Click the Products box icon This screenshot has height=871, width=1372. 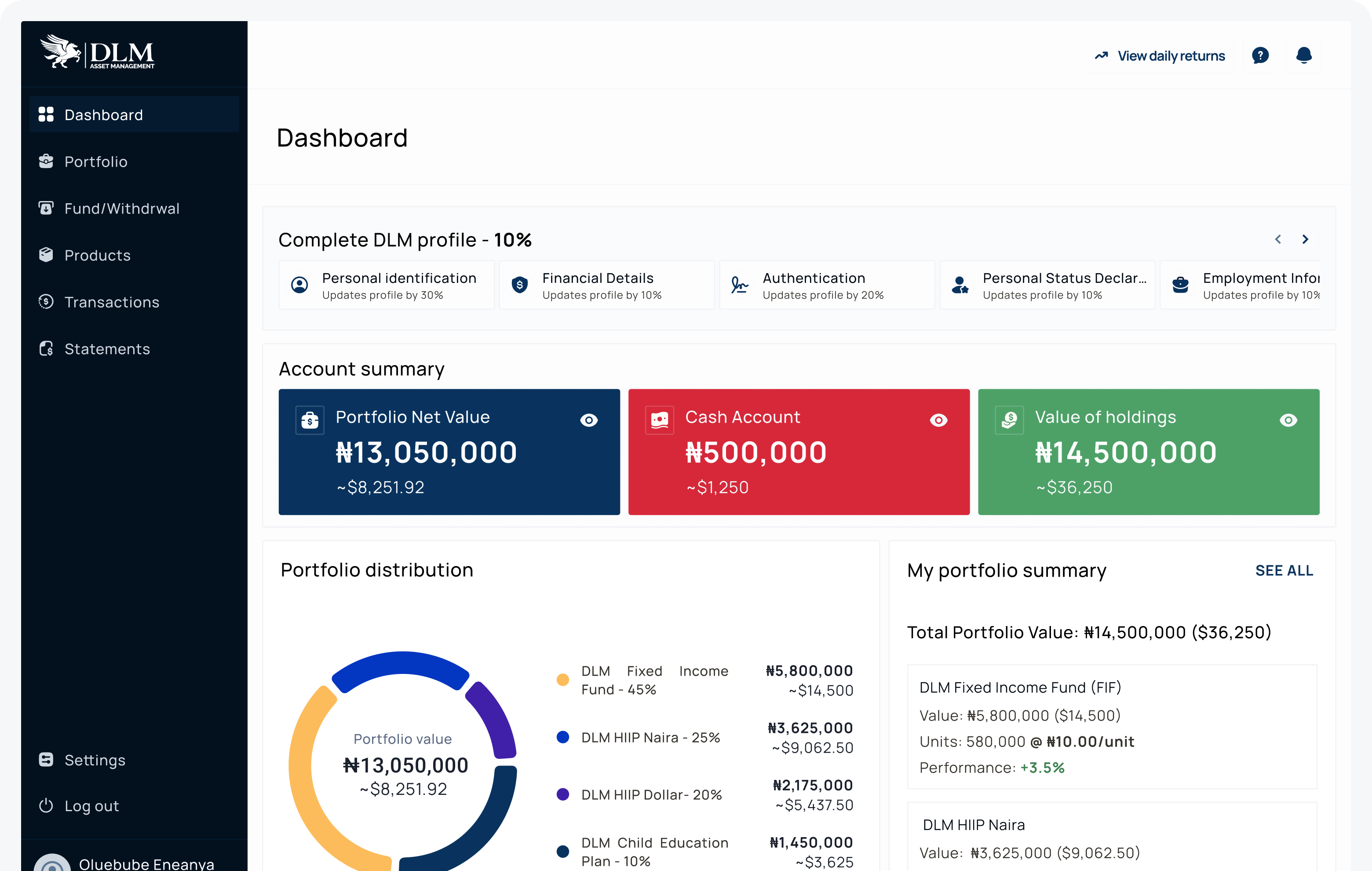[47, 255]
